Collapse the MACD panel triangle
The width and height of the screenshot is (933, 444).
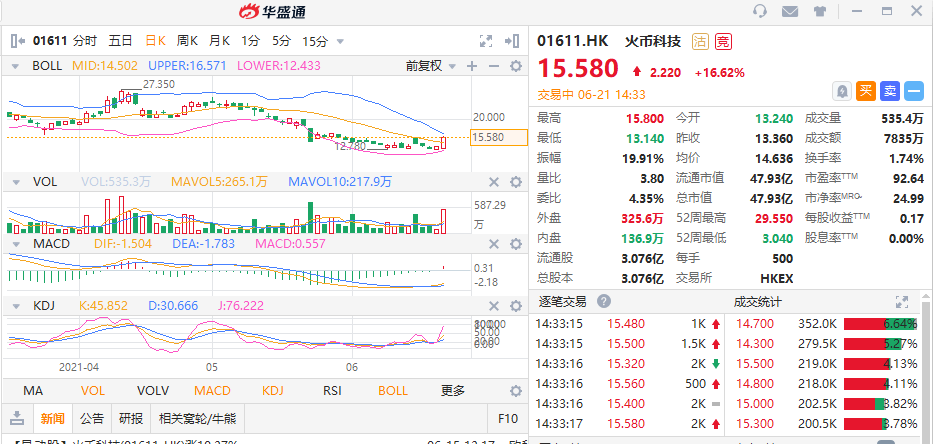point(15,244)
